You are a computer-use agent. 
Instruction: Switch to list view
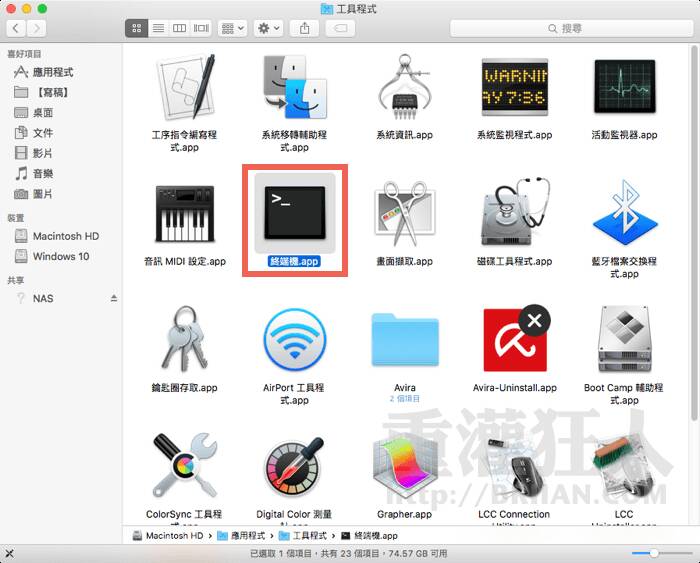point(158,29)
